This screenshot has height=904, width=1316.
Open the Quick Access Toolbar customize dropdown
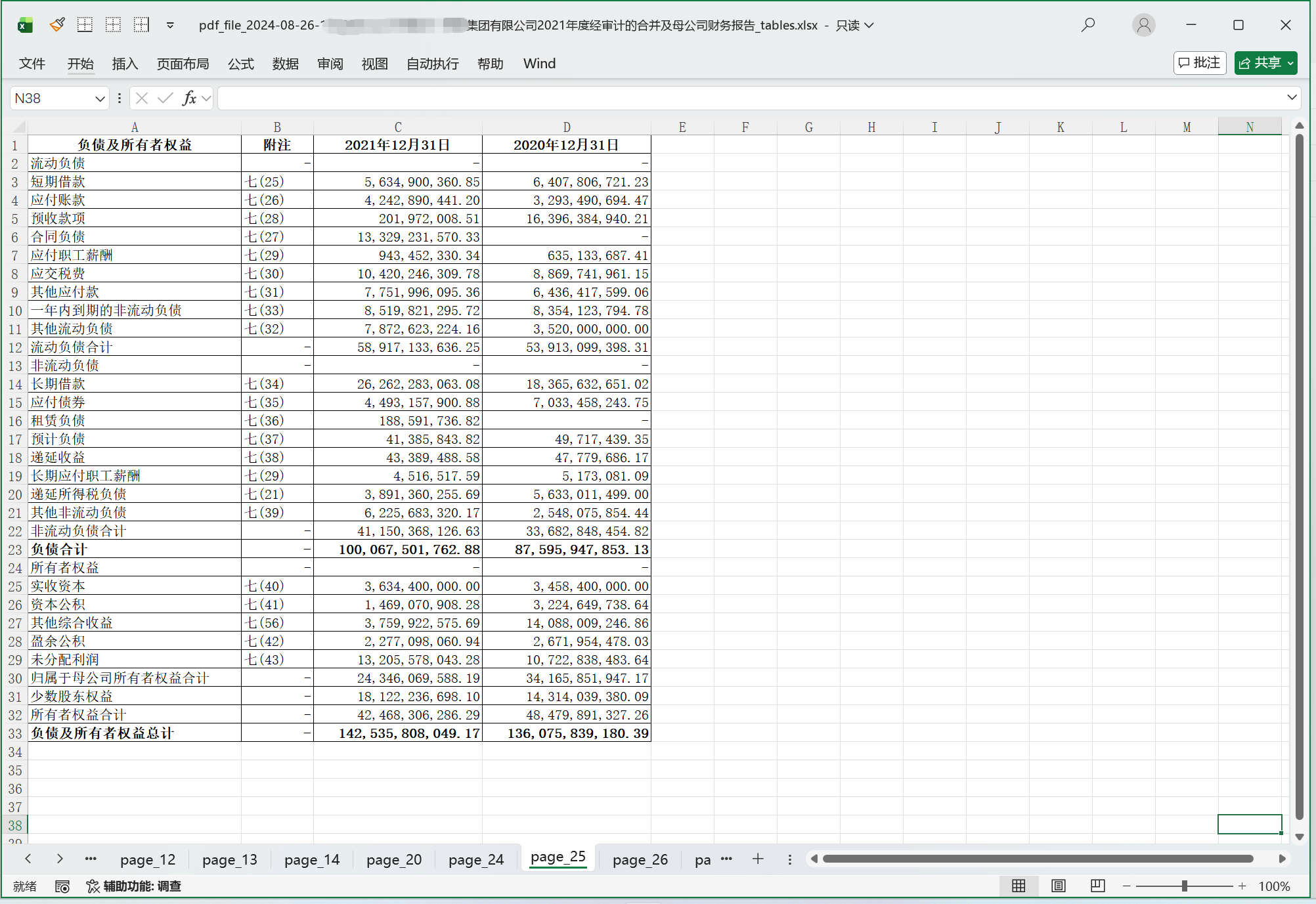(170, 25)
